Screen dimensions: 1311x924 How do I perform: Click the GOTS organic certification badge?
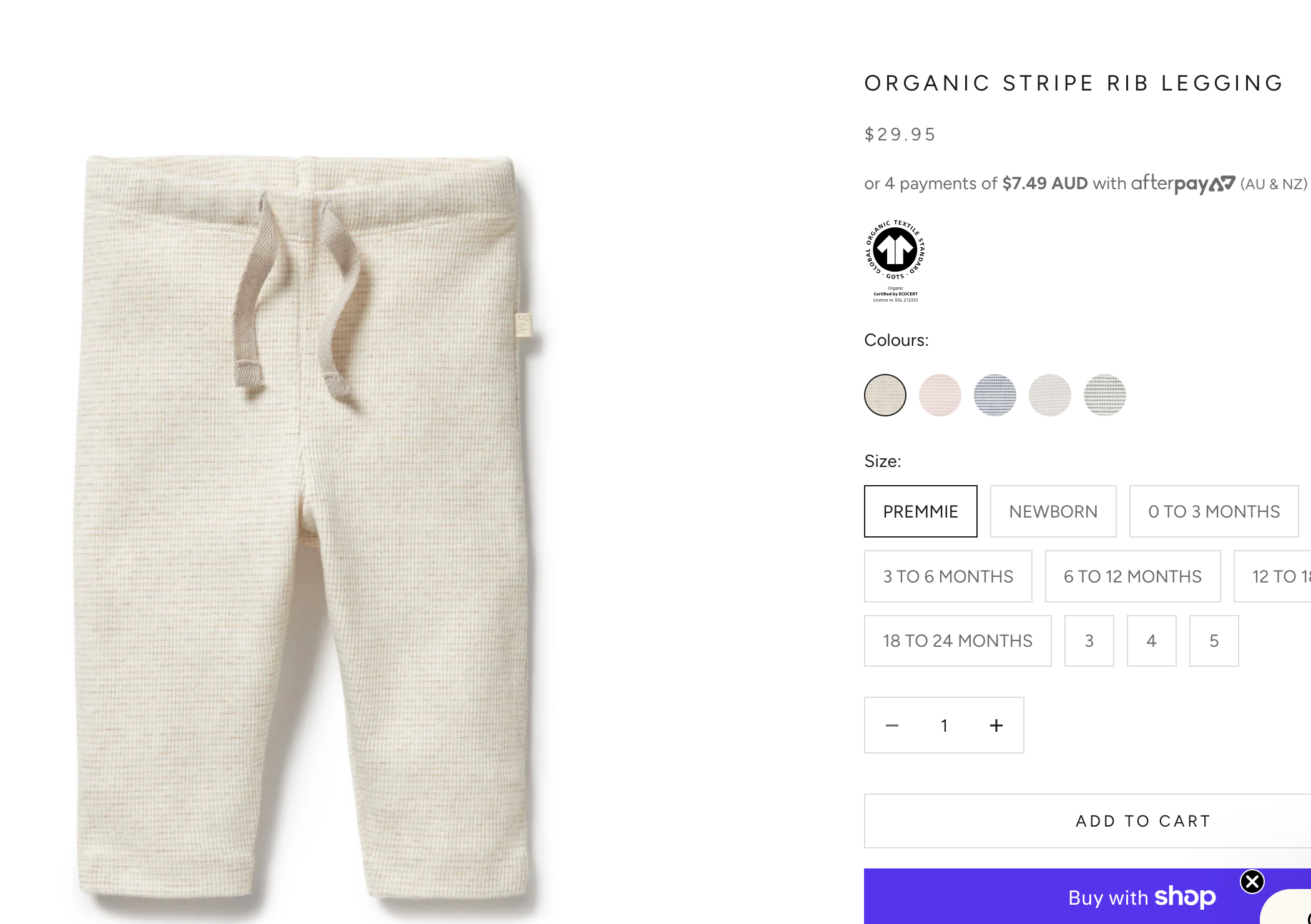(895, 260)
